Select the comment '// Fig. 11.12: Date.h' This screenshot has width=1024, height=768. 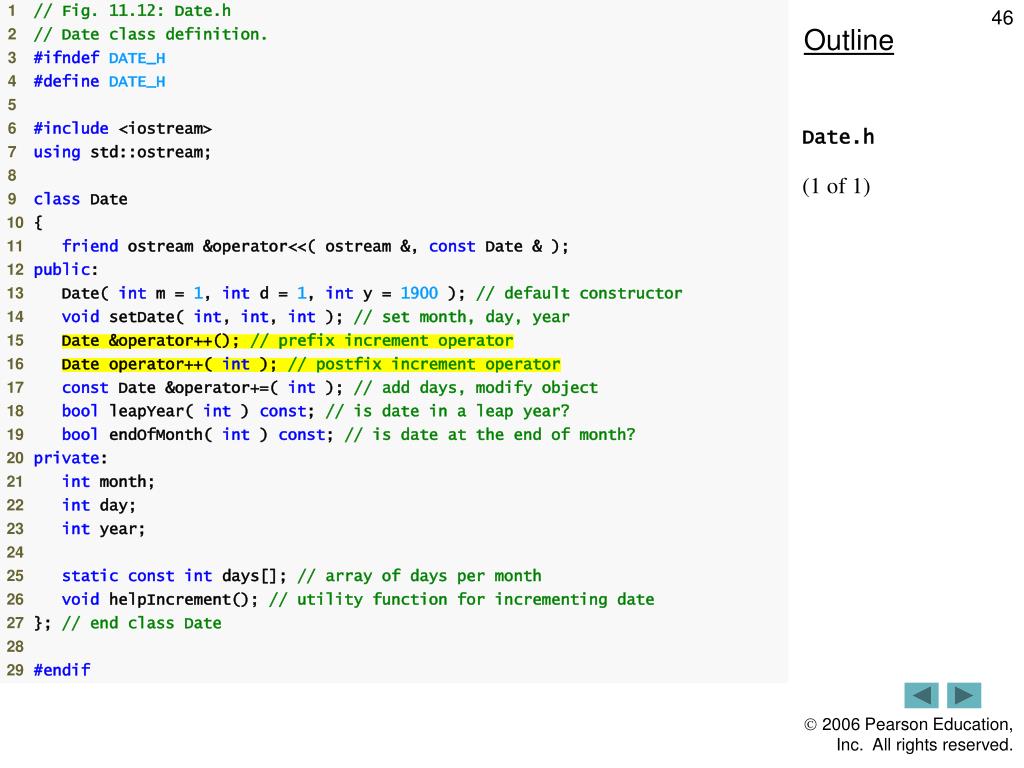pos(132,11)
